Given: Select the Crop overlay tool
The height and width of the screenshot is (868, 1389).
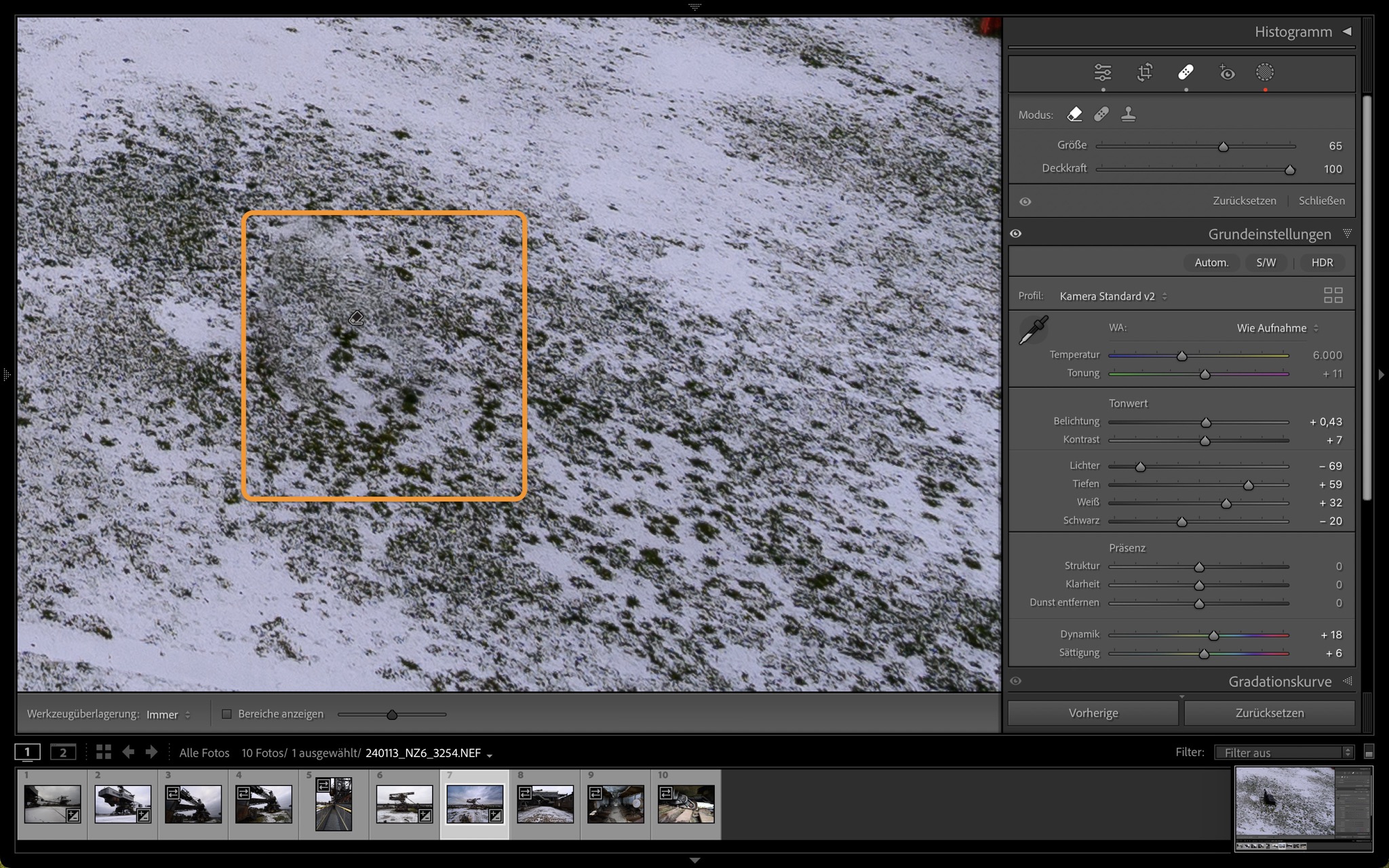Looking at the screenshot, I should point(1145,73).
